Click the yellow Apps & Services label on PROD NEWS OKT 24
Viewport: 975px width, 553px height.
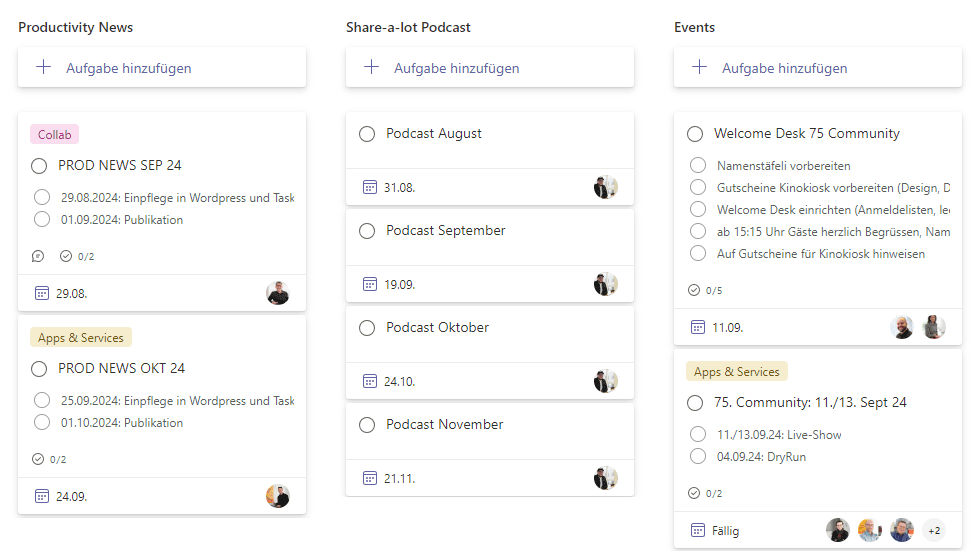click(81, 338)
